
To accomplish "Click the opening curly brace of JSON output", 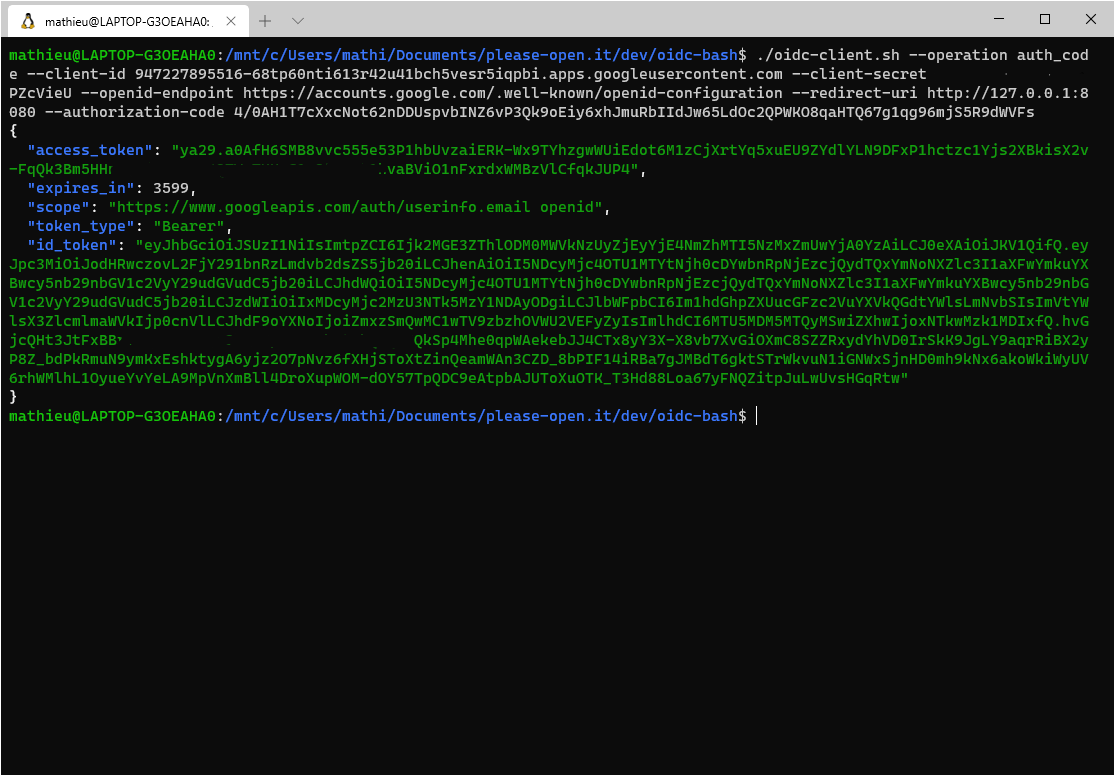I will click(x=14, y=131).
